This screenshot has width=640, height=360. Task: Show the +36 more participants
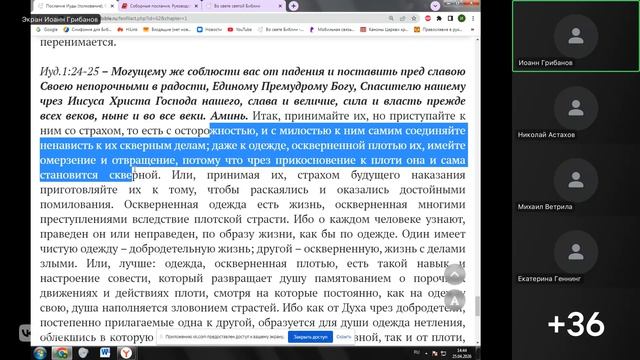(576, 324)
